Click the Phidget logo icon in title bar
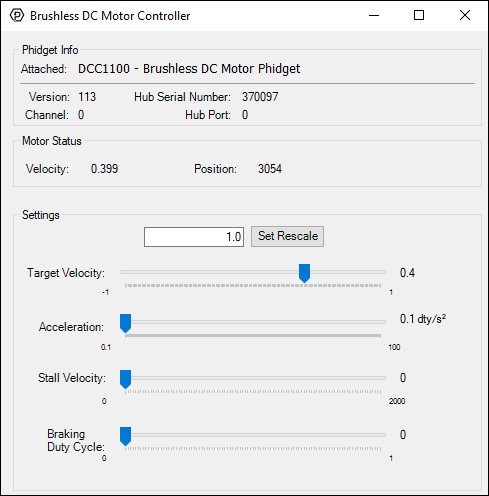Screen dimensions: 489x496 pos(17,15)
